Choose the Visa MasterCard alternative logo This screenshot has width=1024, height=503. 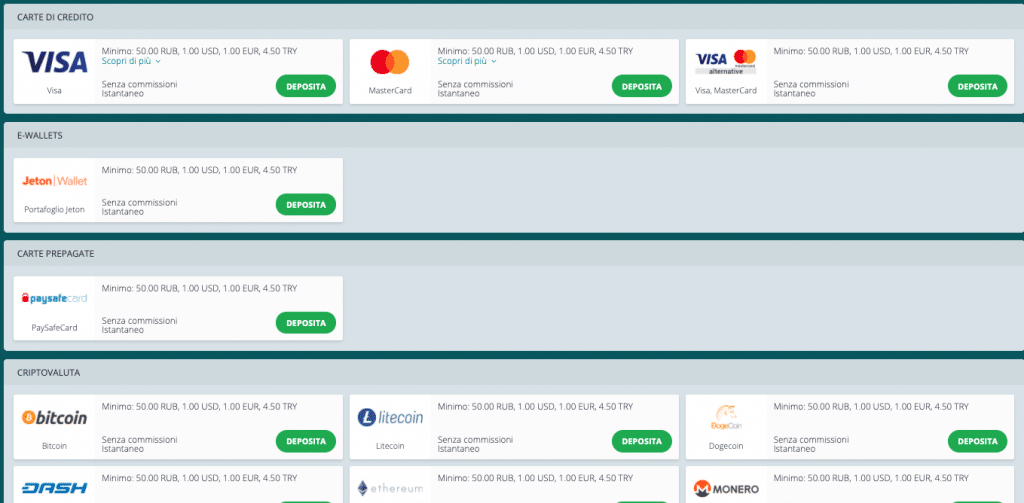point(726,61)
